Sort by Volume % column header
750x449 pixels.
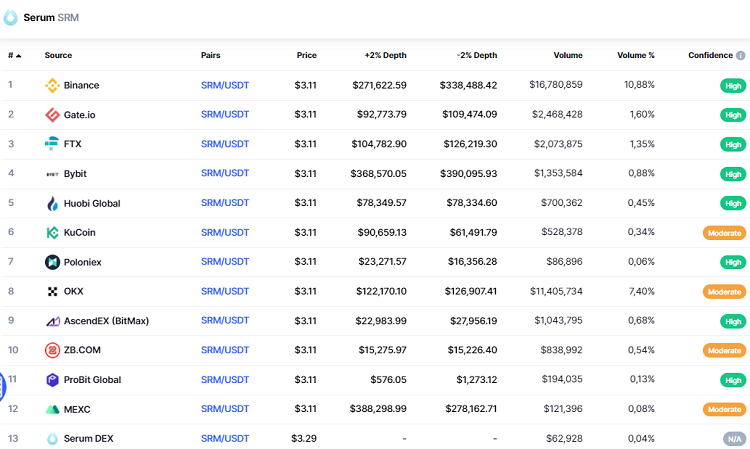(x=635, y=55)
